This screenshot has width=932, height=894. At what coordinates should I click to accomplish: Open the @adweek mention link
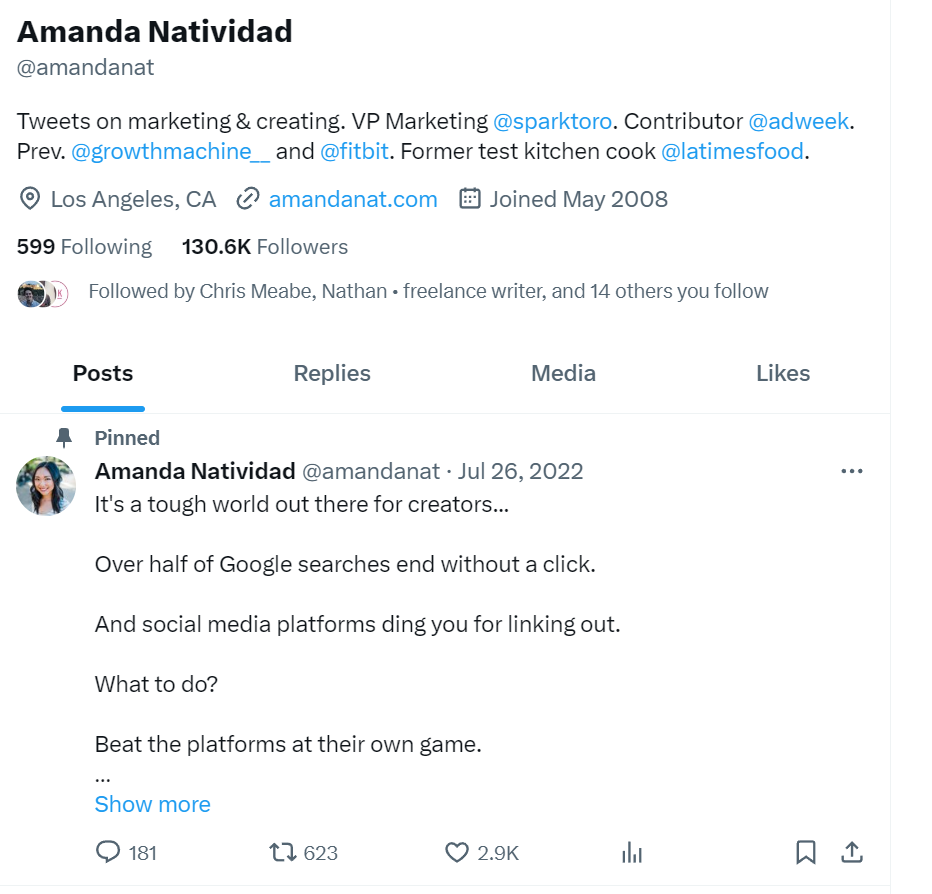[x=799, y=122]
